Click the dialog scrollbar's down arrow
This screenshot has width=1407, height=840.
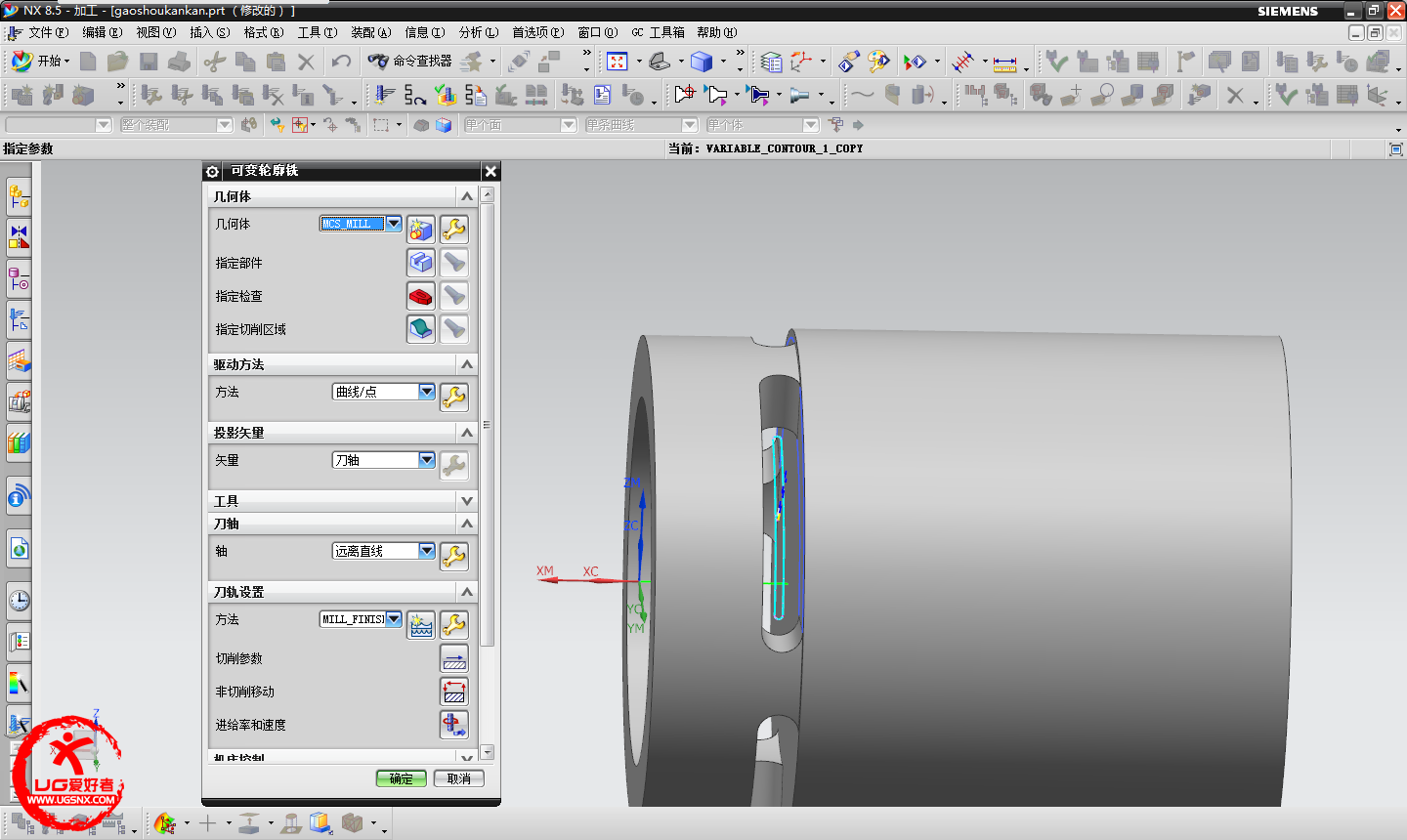[488, 753]
